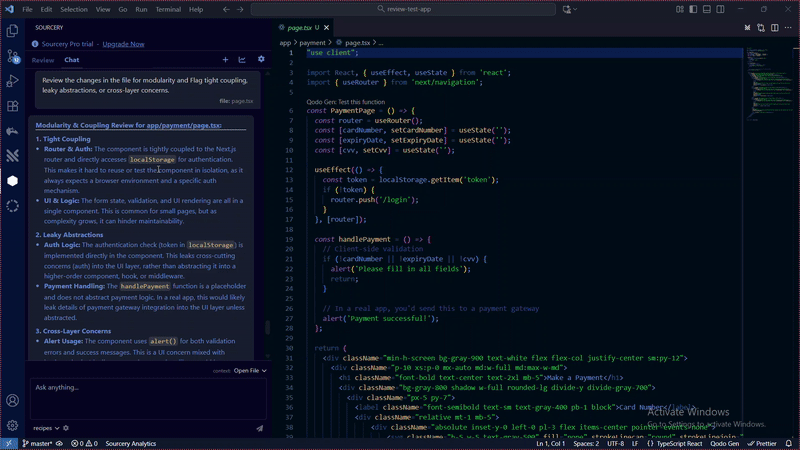
Task: Open Sourcery settings gear in chat header
Action: pyautogui.click(x=261, y=60)
